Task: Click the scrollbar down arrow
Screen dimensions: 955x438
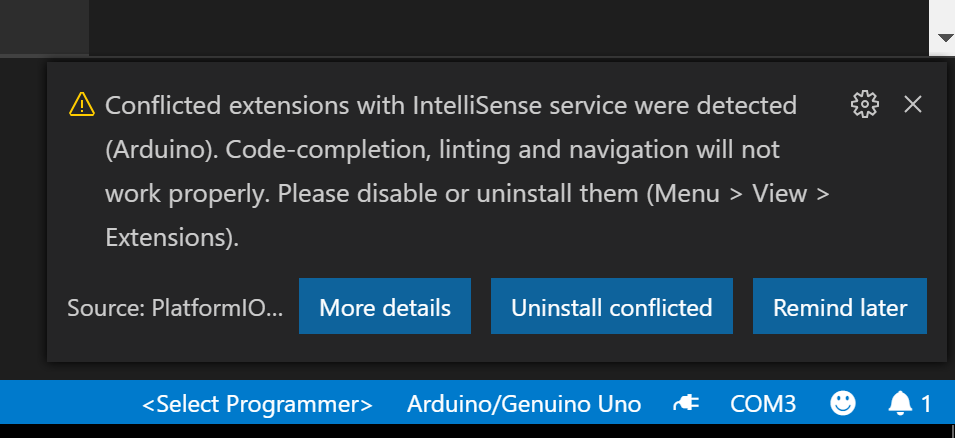Action: pyautogui.click(x=945, y=38)
